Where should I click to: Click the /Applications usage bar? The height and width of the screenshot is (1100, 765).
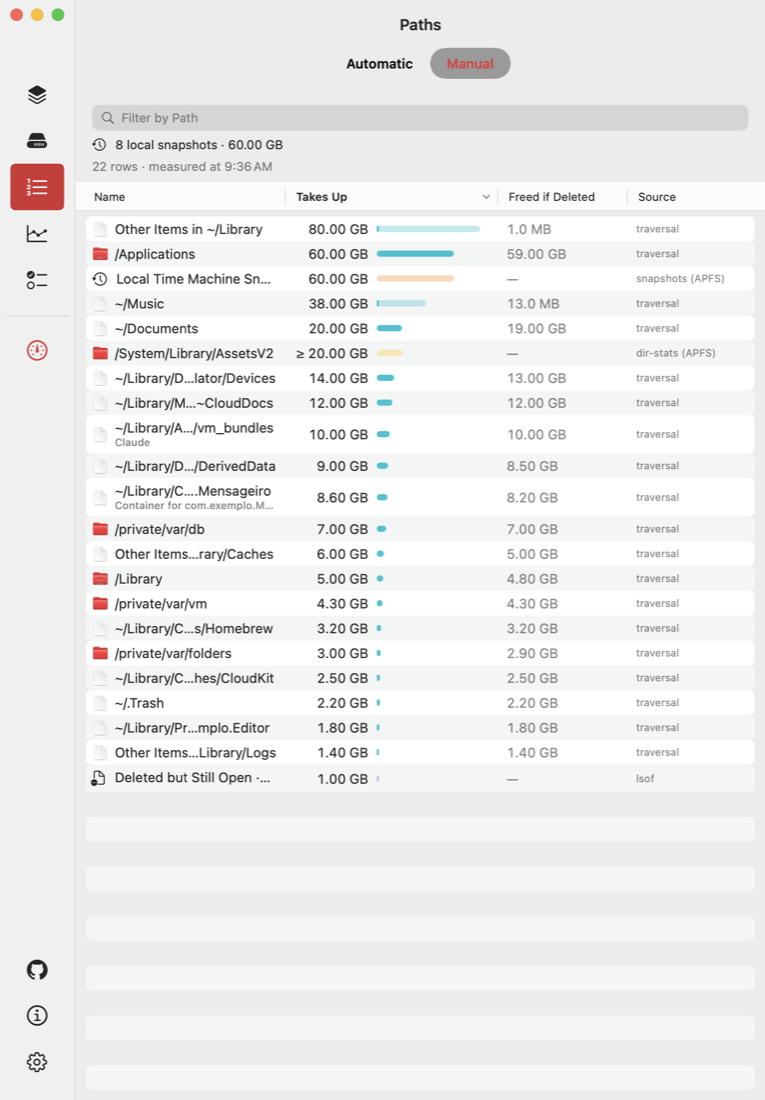[x=415, y=254]
